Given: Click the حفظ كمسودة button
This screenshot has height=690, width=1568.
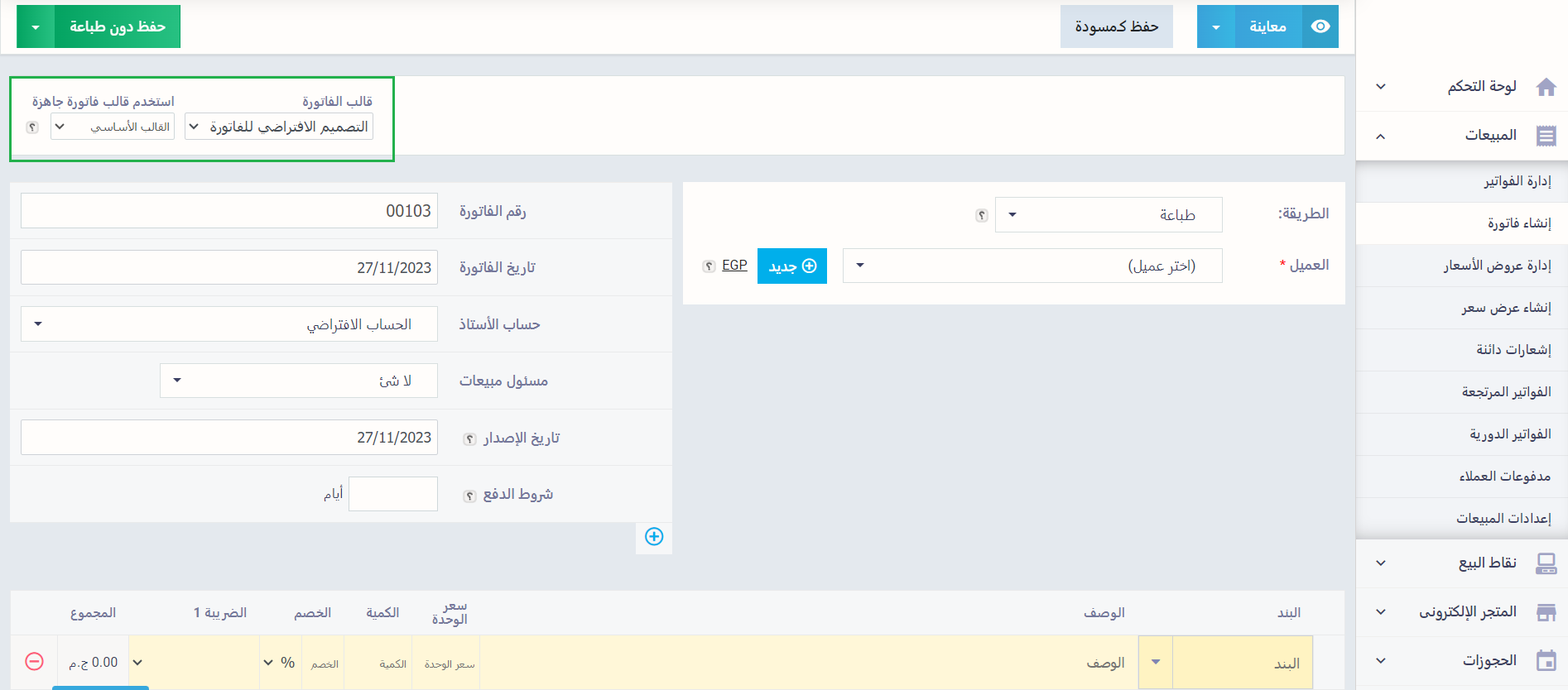Looking at the screenshot, I should (x=1116, y=26).
